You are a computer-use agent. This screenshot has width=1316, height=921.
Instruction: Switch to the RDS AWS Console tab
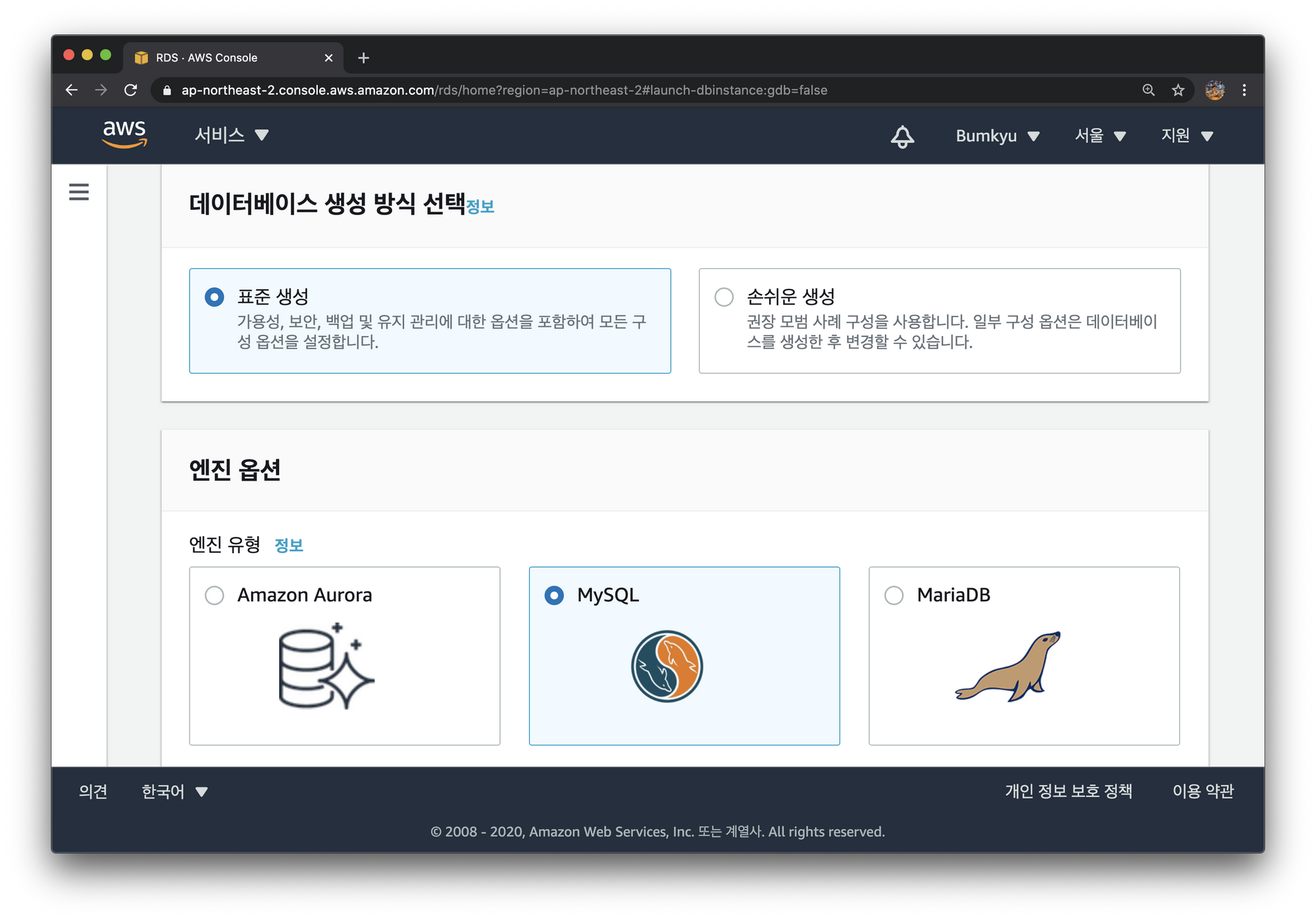[232, 58]
